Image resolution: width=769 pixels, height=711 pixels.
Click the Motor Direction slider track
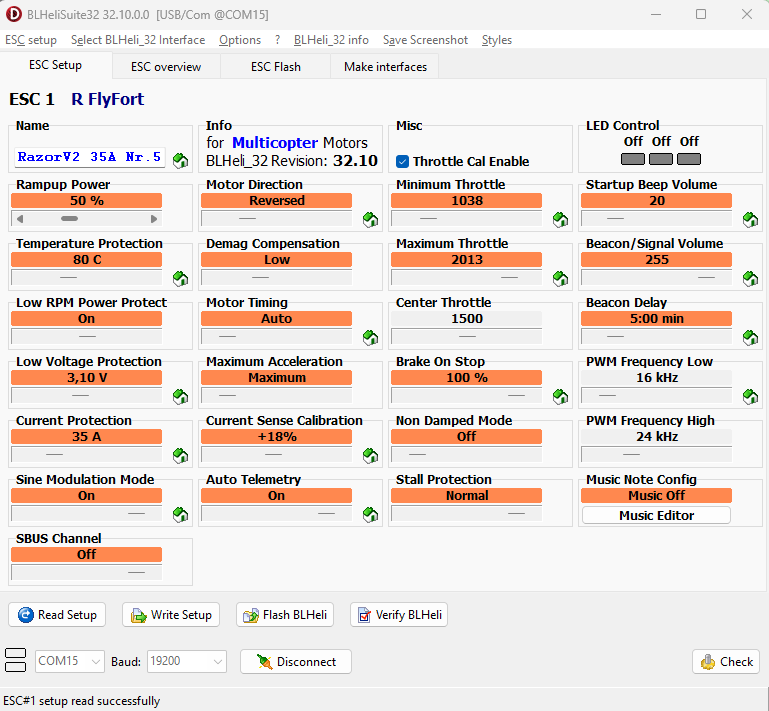(x=277, y=218)
